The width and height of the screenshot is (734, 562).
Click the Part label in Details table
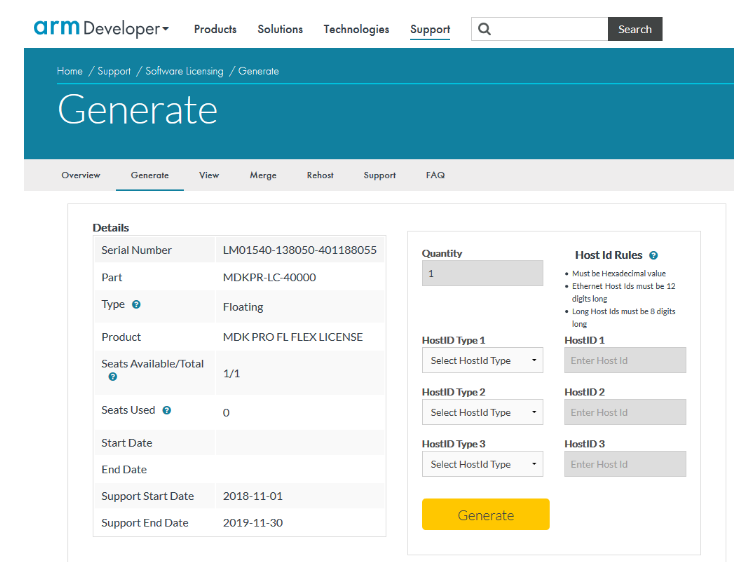click(x=111, y=277)
